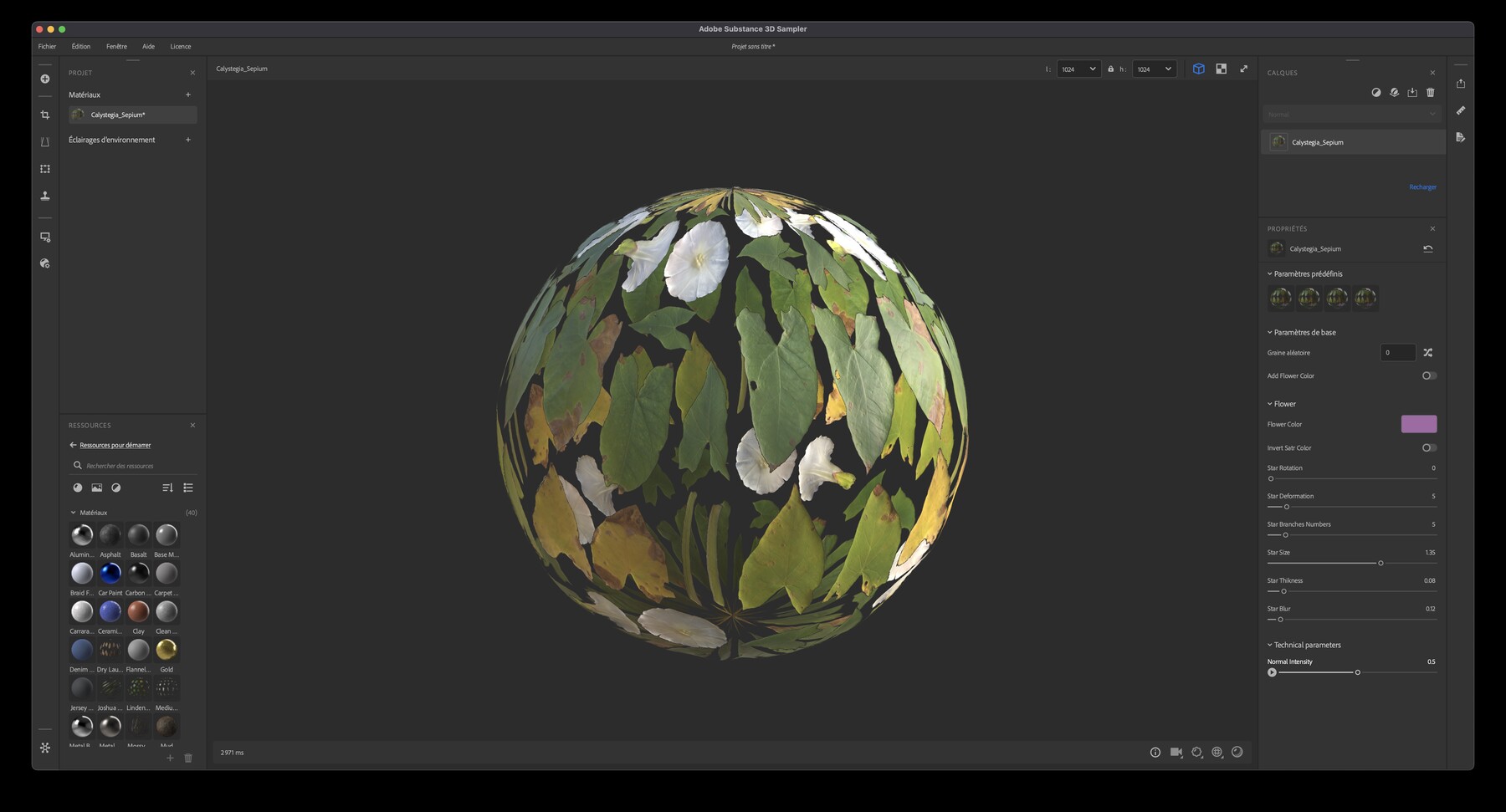Click the trash icon in the Calques panel

(x=1431, y=93)
